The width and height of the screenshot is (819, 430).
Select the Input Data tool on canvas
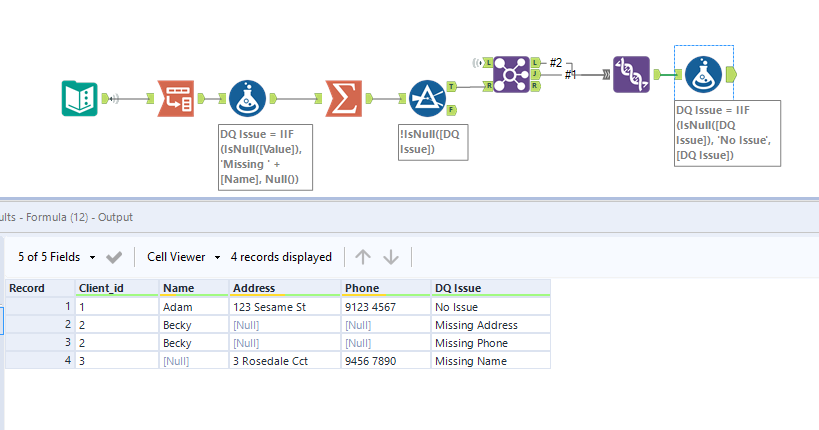(78, 98)
